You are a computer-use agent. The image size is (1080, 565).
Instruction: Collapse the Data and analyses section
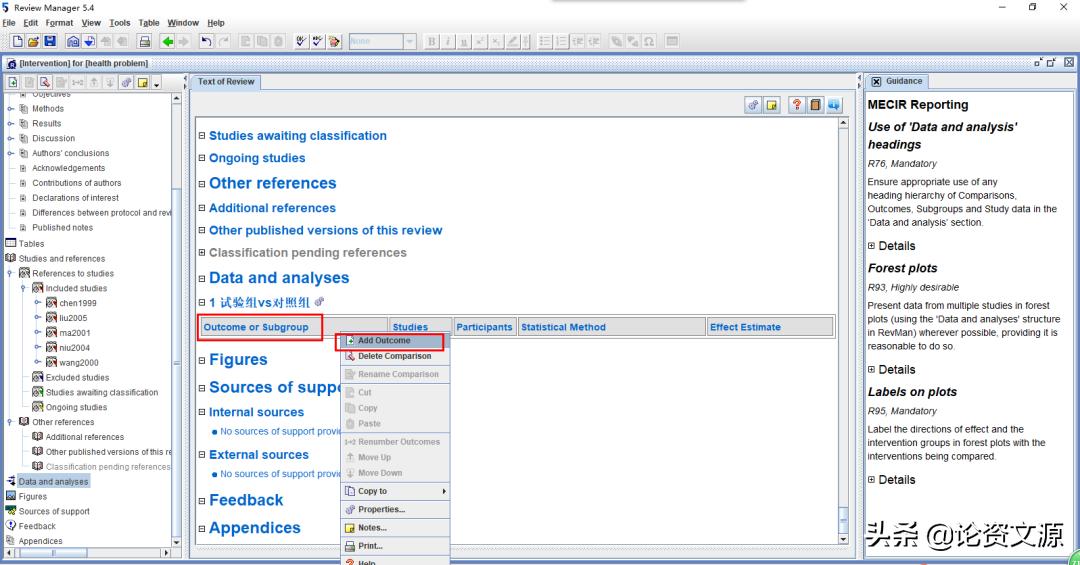click(201, 278)
